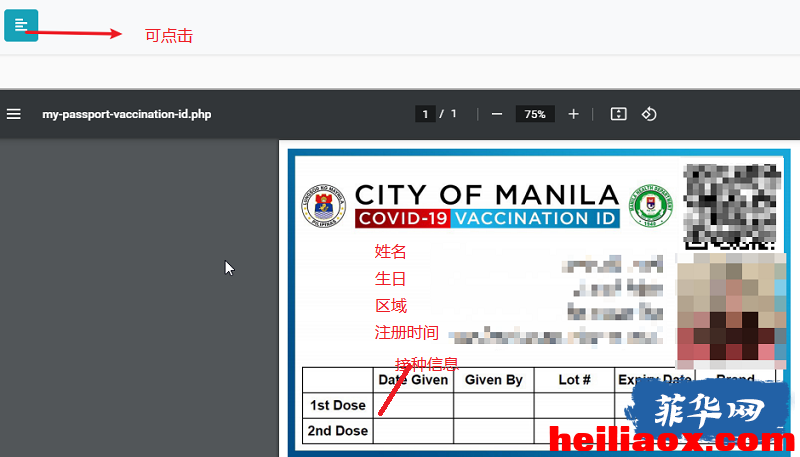Screen dimensions: 800x457
Task: Click the teal menu button at top-left
Action: click(x=21, y=25)
